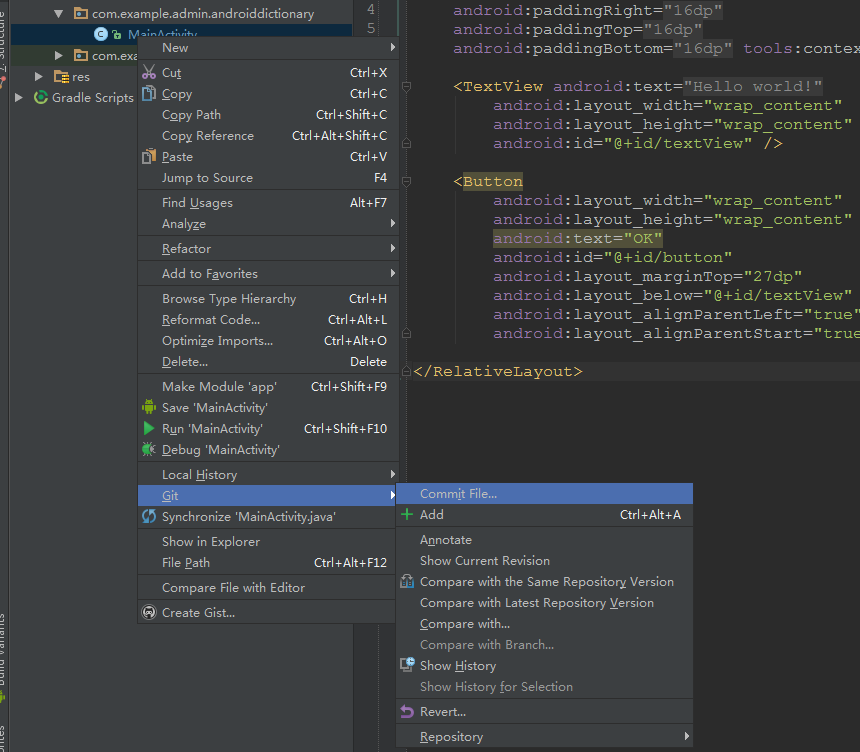Click the Copy icon in context menu
860x752 pixels.
[149, 94]
